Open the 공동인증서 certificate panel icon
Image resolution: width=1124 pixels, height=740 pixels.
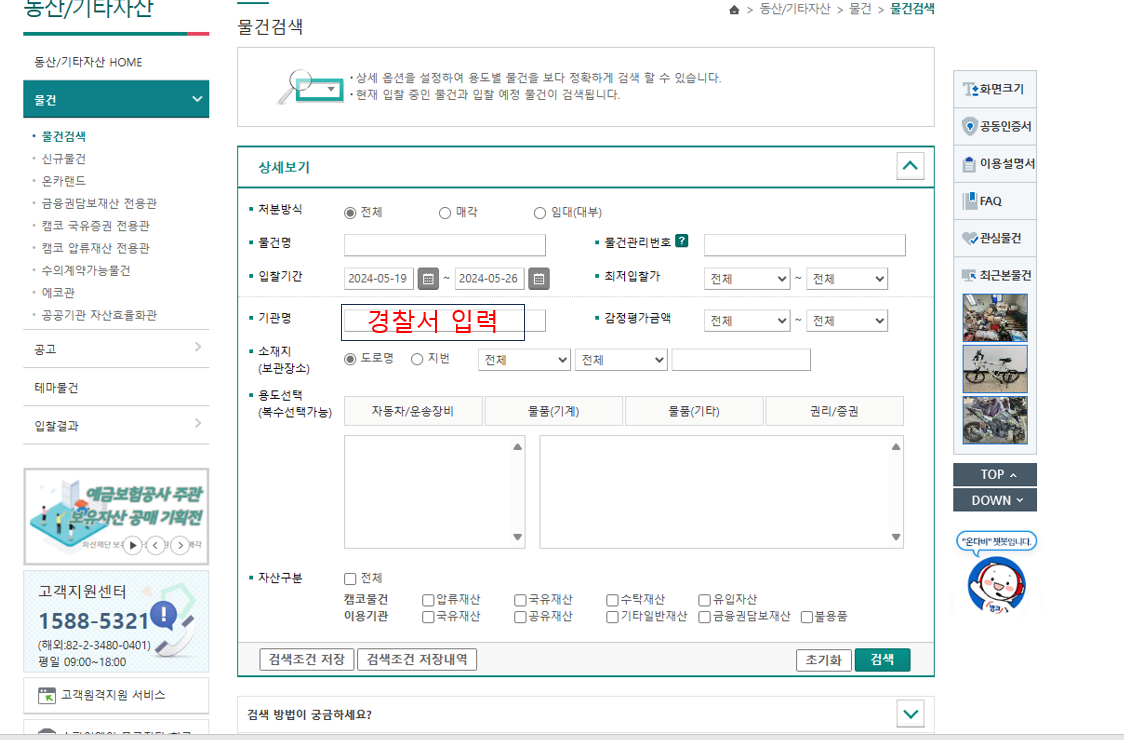(994, 126)
